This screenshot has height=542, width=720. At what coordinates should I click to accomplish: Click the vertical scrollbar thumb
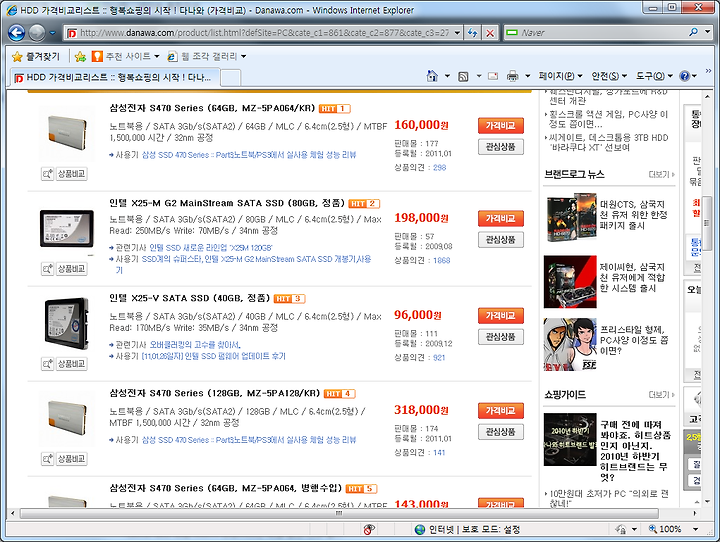coord(708,223)
